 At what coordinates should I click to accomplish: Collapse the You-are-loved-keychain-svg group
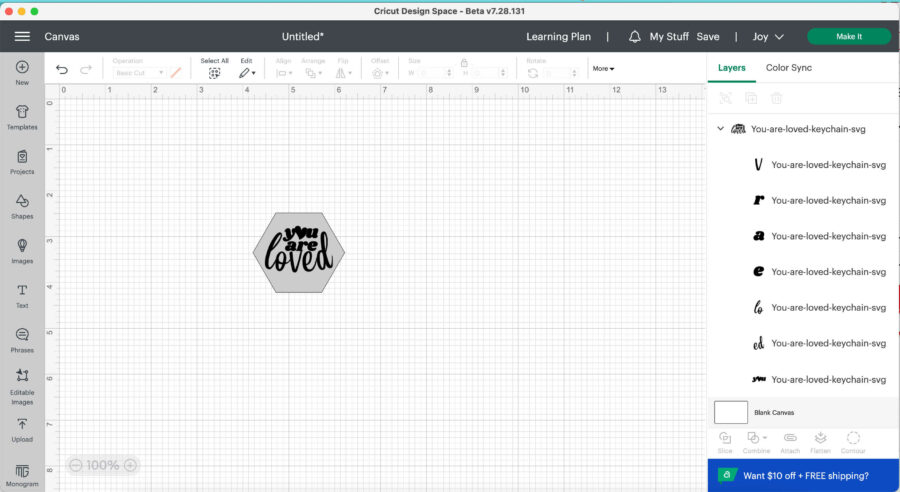point(721,129)
